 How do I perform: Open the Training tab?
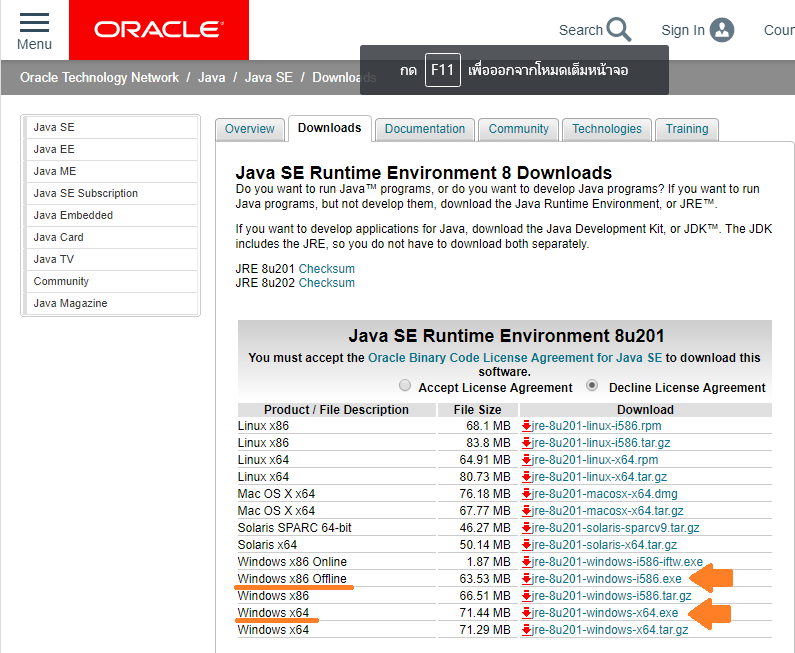[x=687, y=129]
